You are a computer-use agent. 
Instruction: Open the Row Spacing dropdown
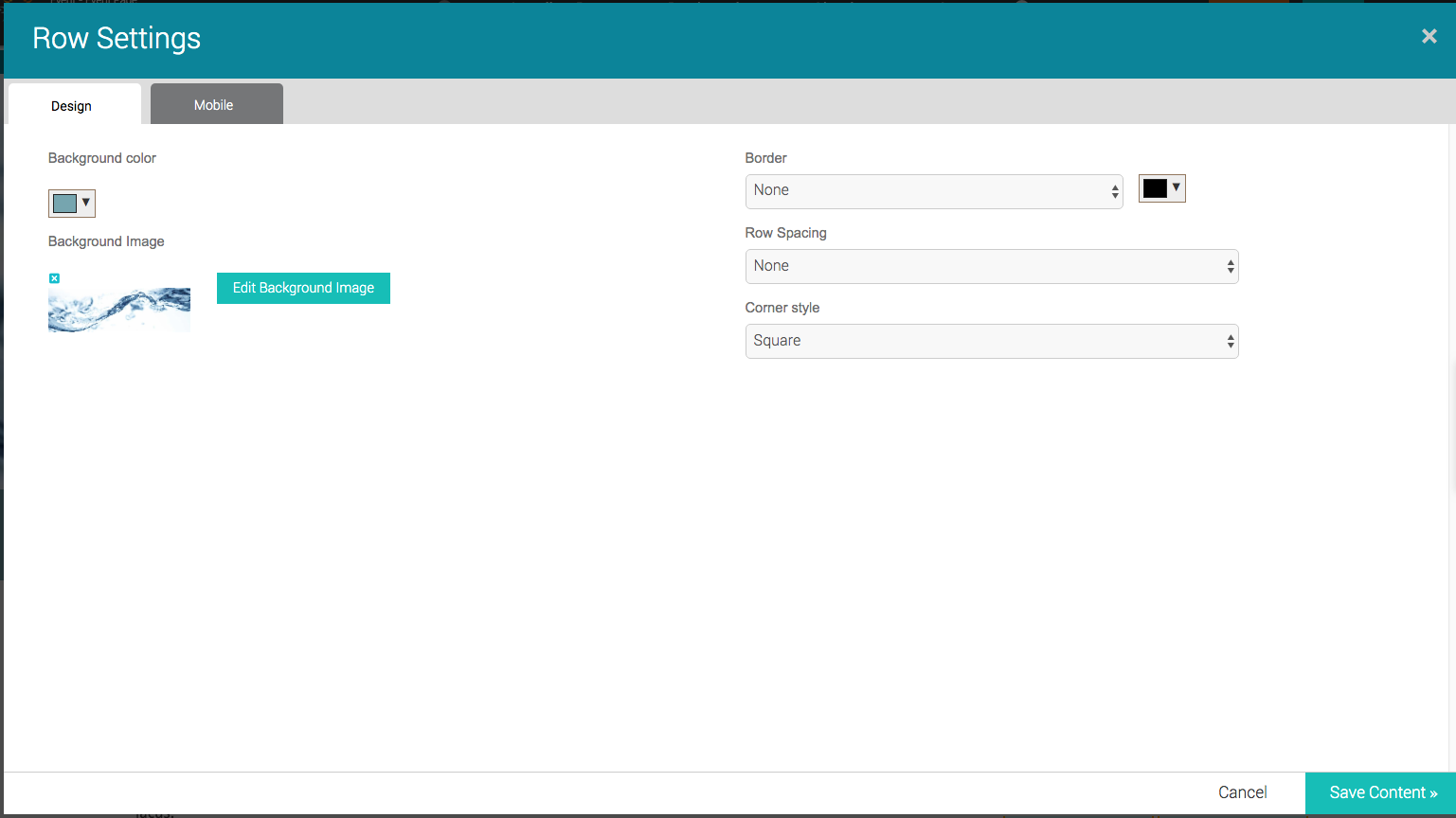[992, 266]
